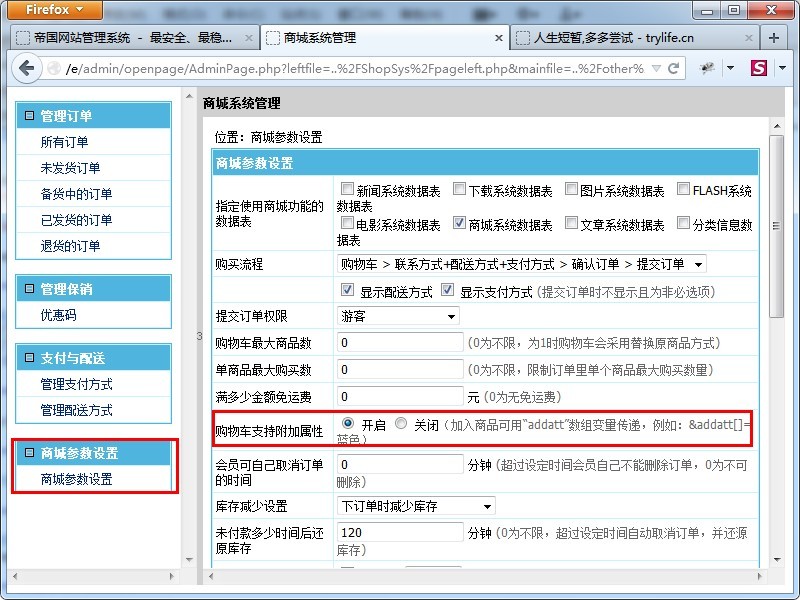The width and height of the screenshot is (800, 600).
Task: Uncheck 商城系统数据表 checkbox
Action: (459, 222)
